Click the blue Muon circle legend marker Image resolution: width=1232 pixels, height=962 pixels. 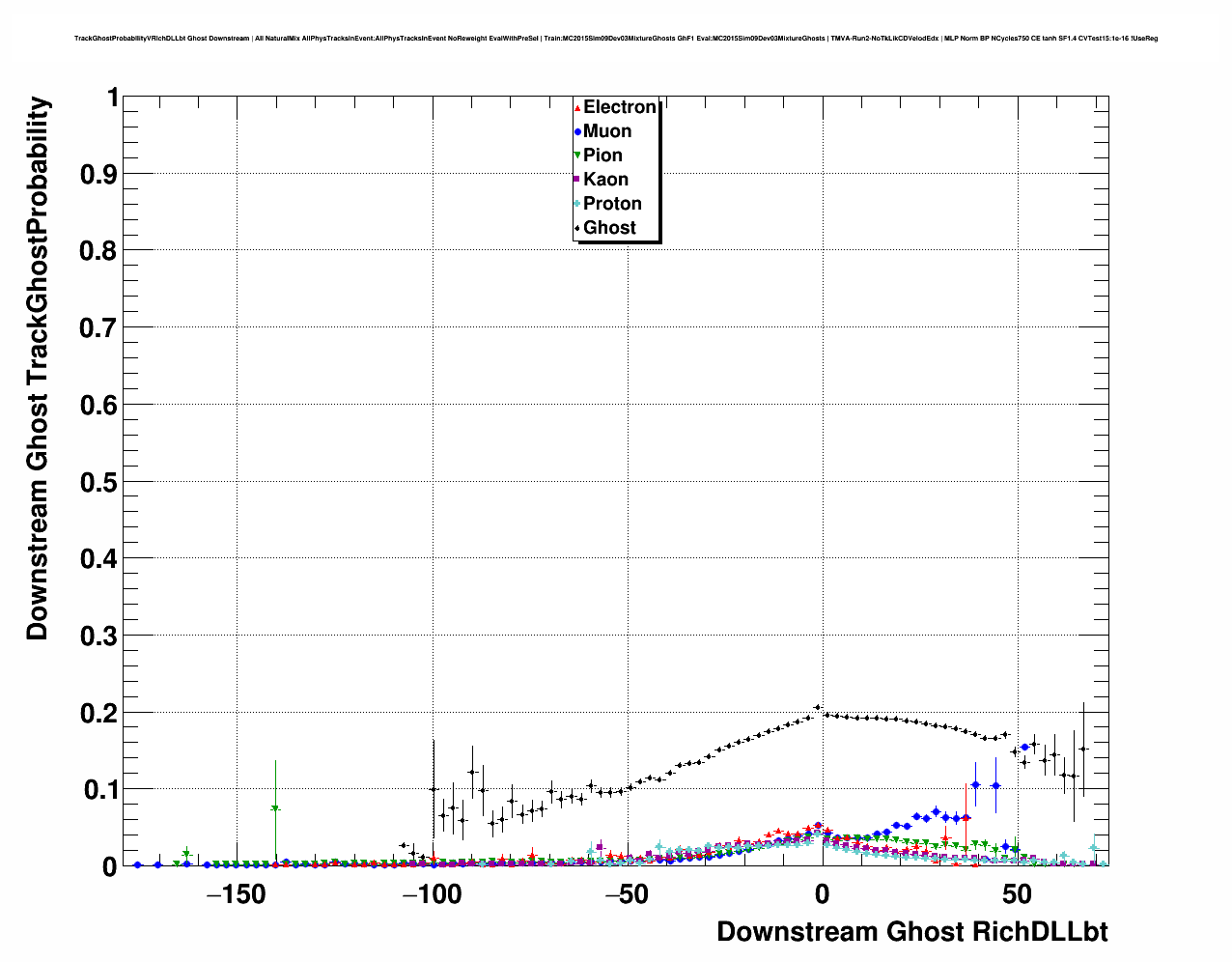click(577, 132)
